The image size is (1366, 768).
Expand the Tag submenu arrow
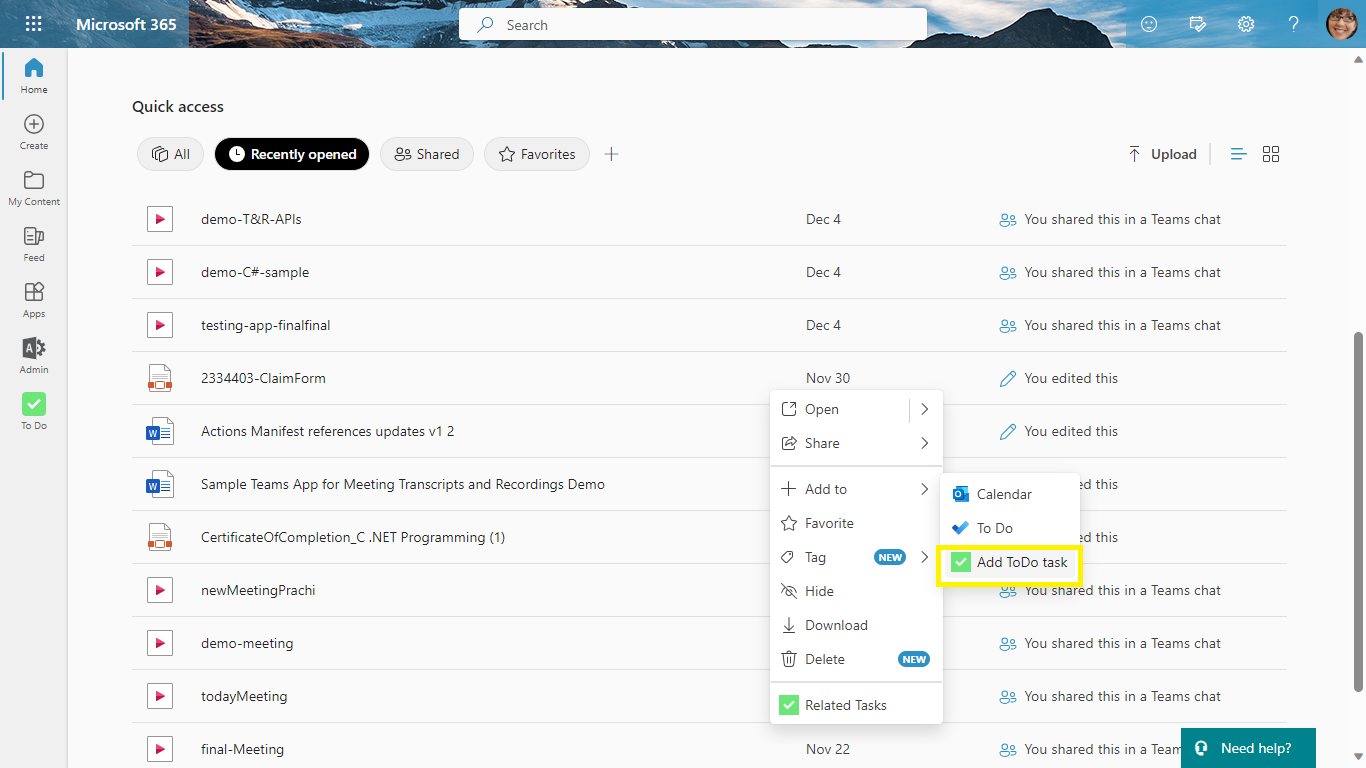925,557
